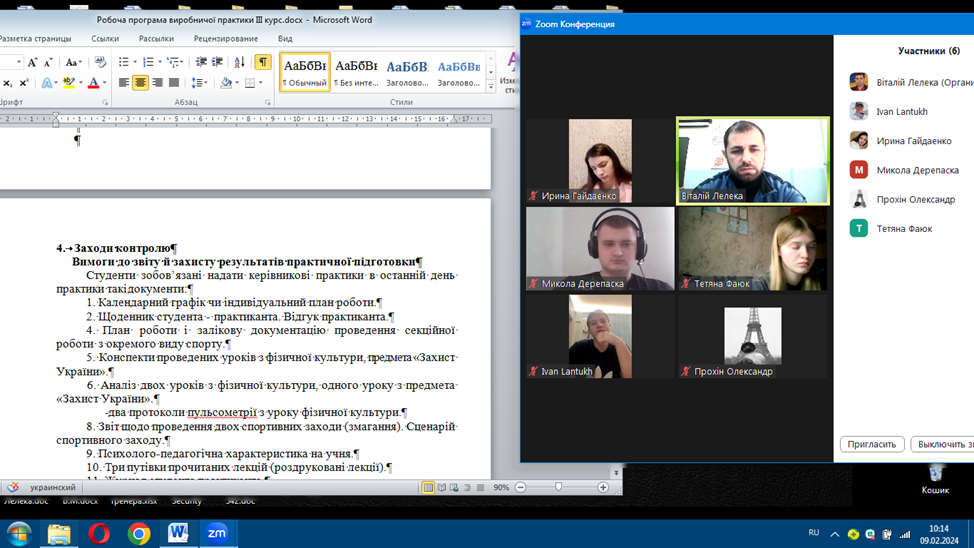This screenshot has height=548, width=974.
Task: Open the Рецензирование ribbon tab
Action: coord(225,39)
